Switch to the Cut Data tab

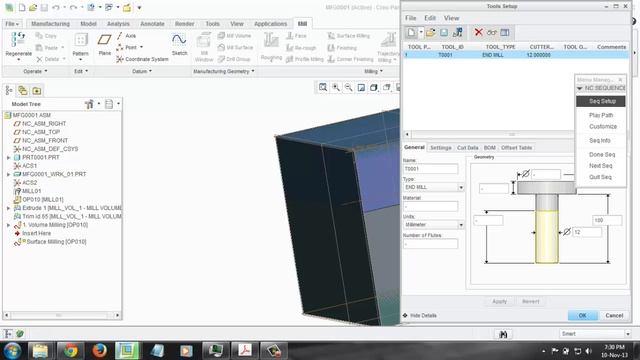467,148
